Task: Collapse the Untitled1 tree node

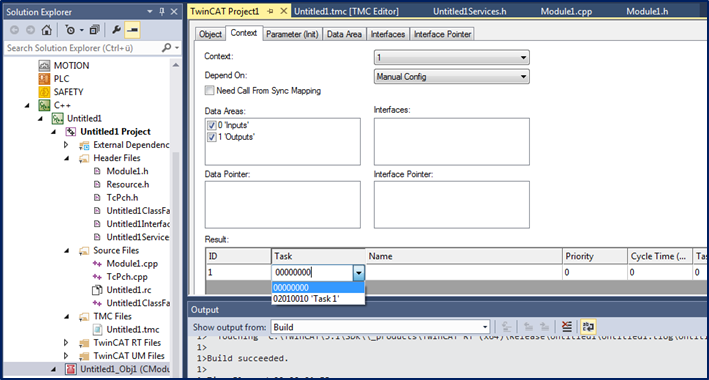Action: tap(41, 119)
